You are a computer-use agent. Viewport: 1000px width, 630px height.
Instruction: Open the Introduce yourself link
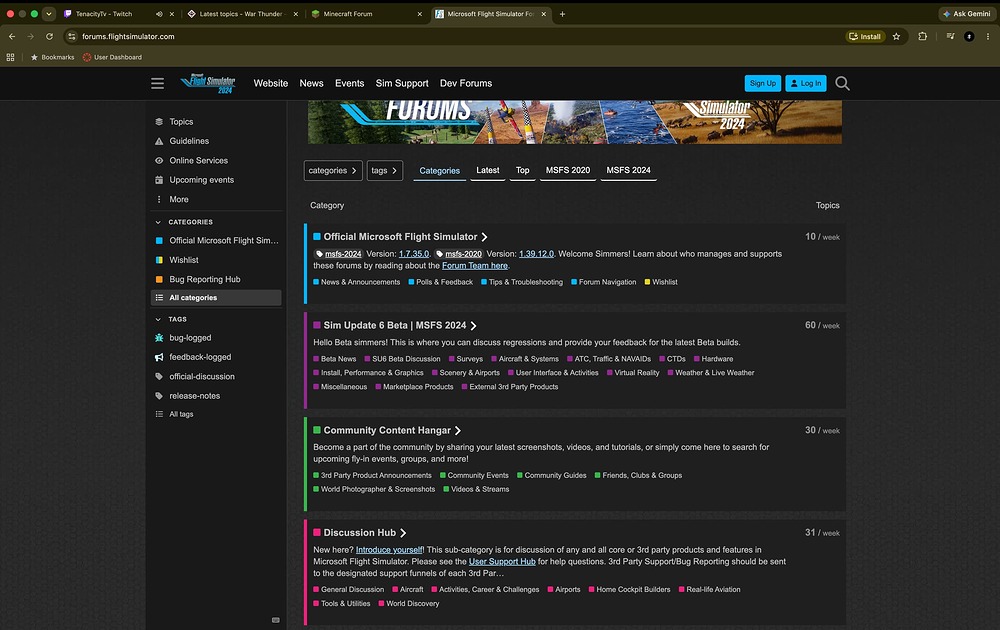(389, 550)
